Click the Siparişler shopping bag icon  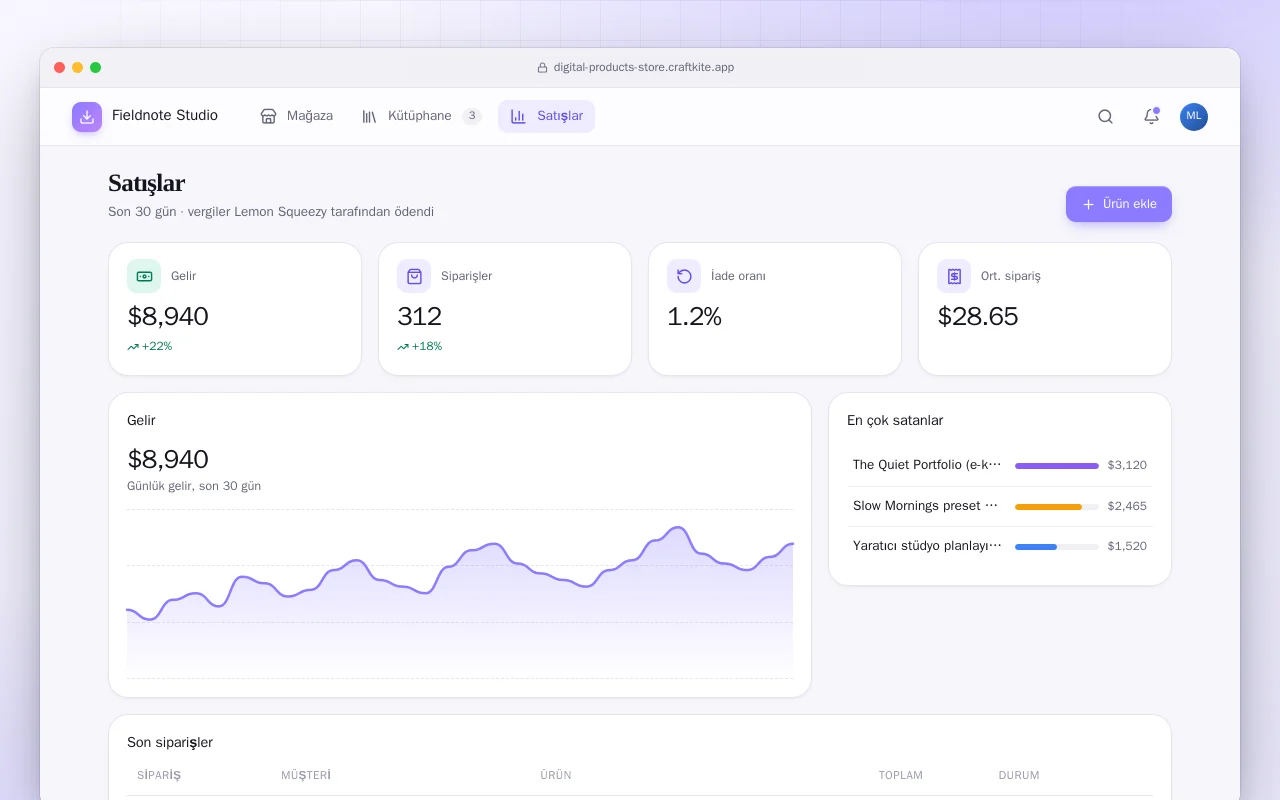pyautogui.click(x=414, y=276)
